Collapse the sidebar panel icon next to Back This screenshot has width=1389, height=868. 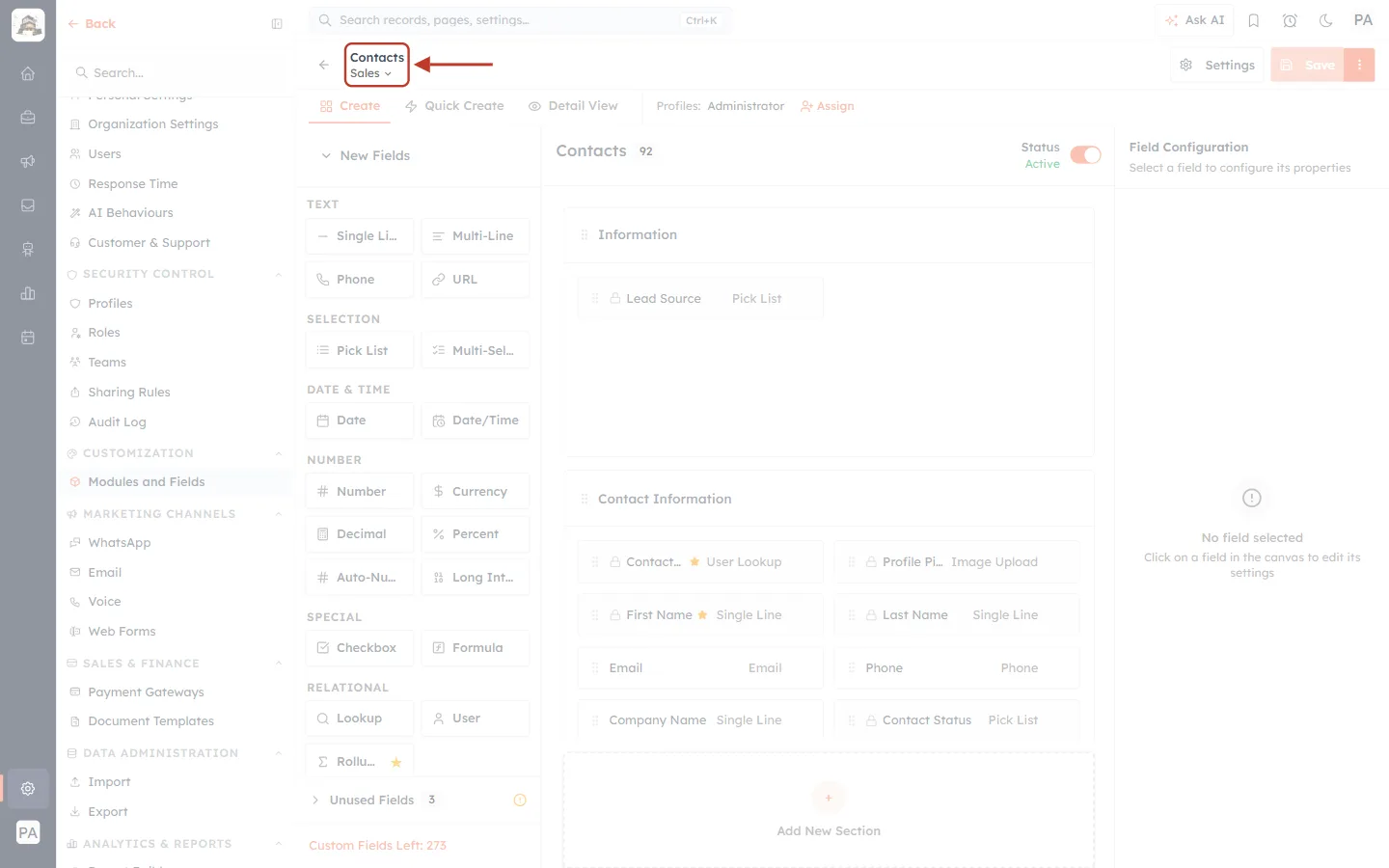(x=277, y=24)
